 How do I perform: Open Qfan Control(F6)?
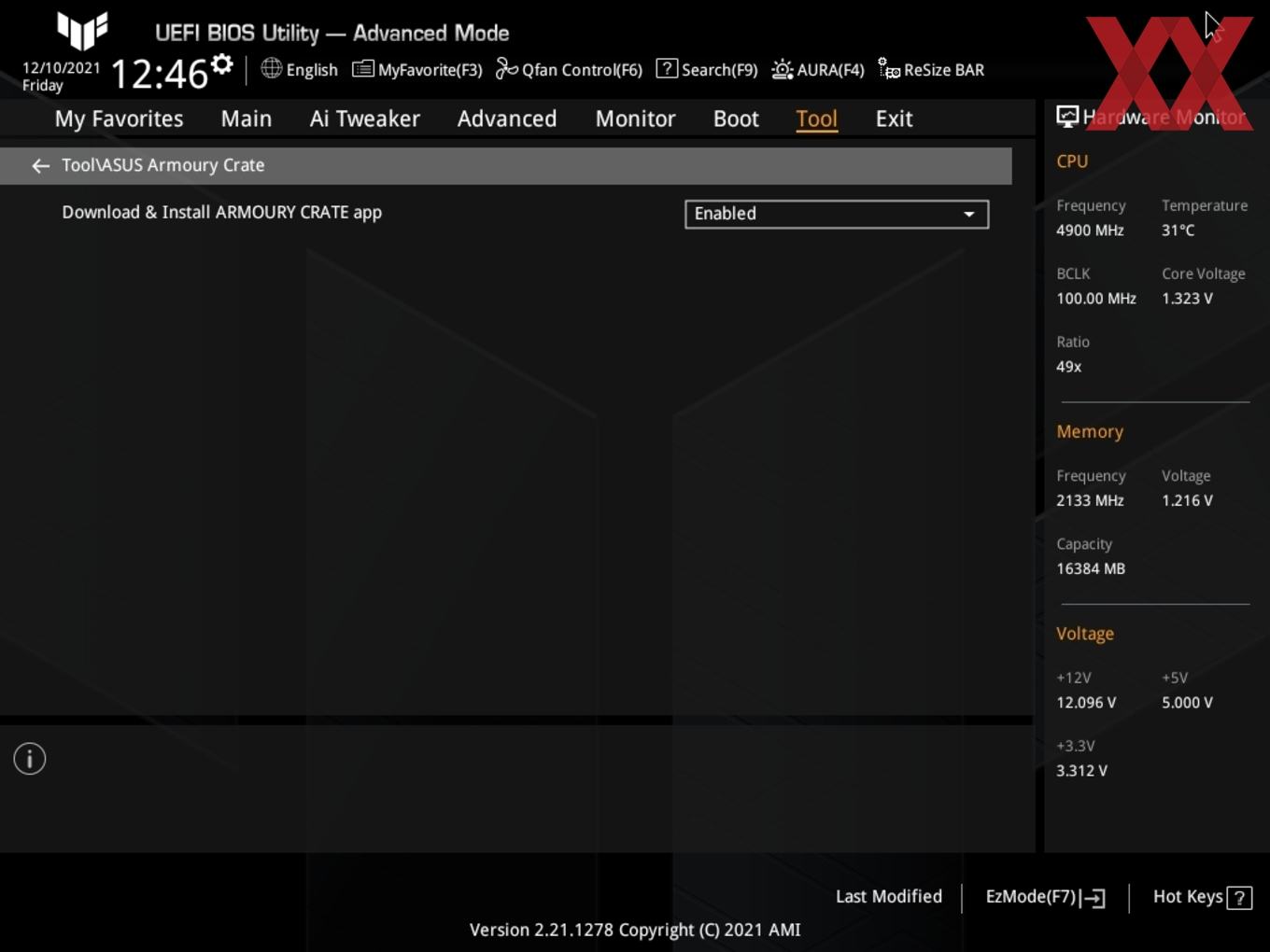point(569,69)
